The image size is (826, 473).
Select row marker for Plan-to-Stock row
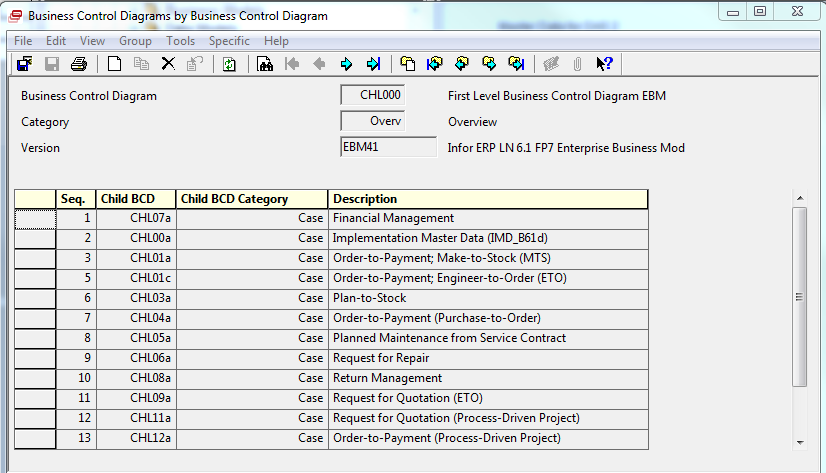(x=35, y=298)
